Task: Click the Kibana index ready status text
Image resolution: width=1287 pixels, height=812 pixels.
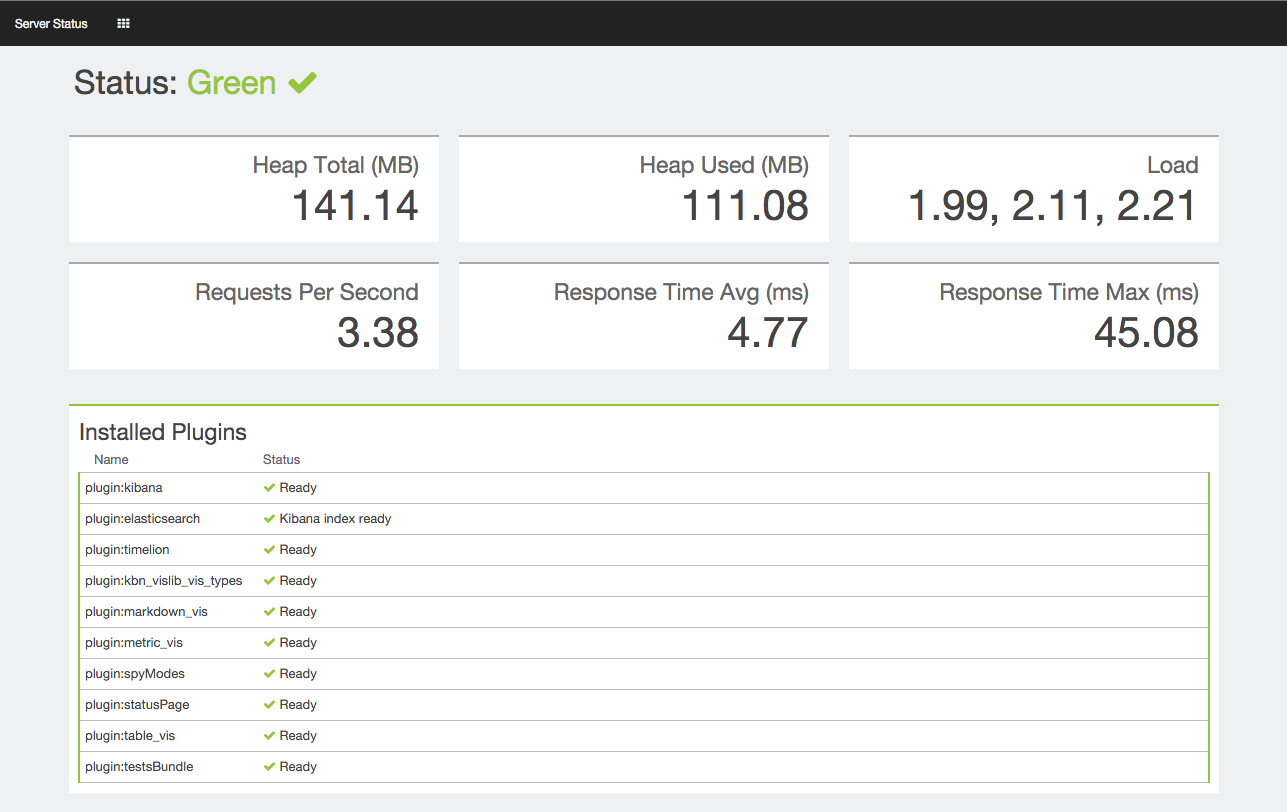Action: point(335,519)
